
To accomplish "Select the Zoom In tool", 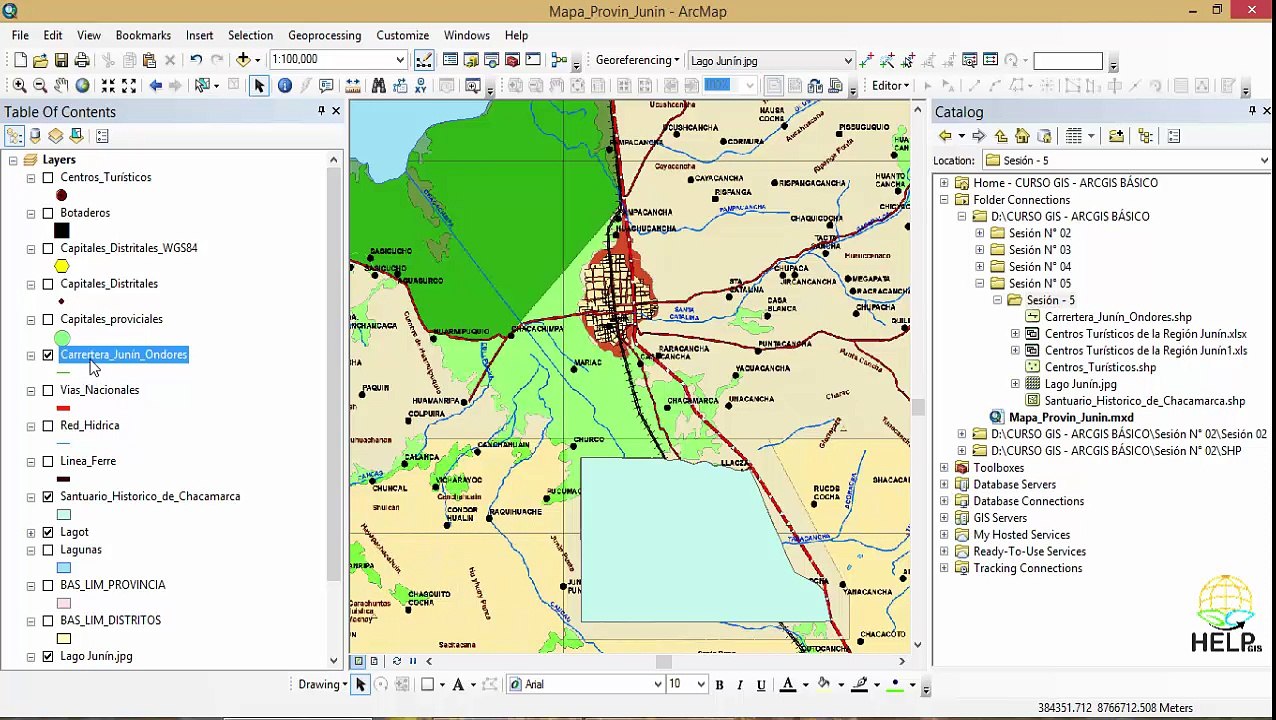I will click(19, 86).
